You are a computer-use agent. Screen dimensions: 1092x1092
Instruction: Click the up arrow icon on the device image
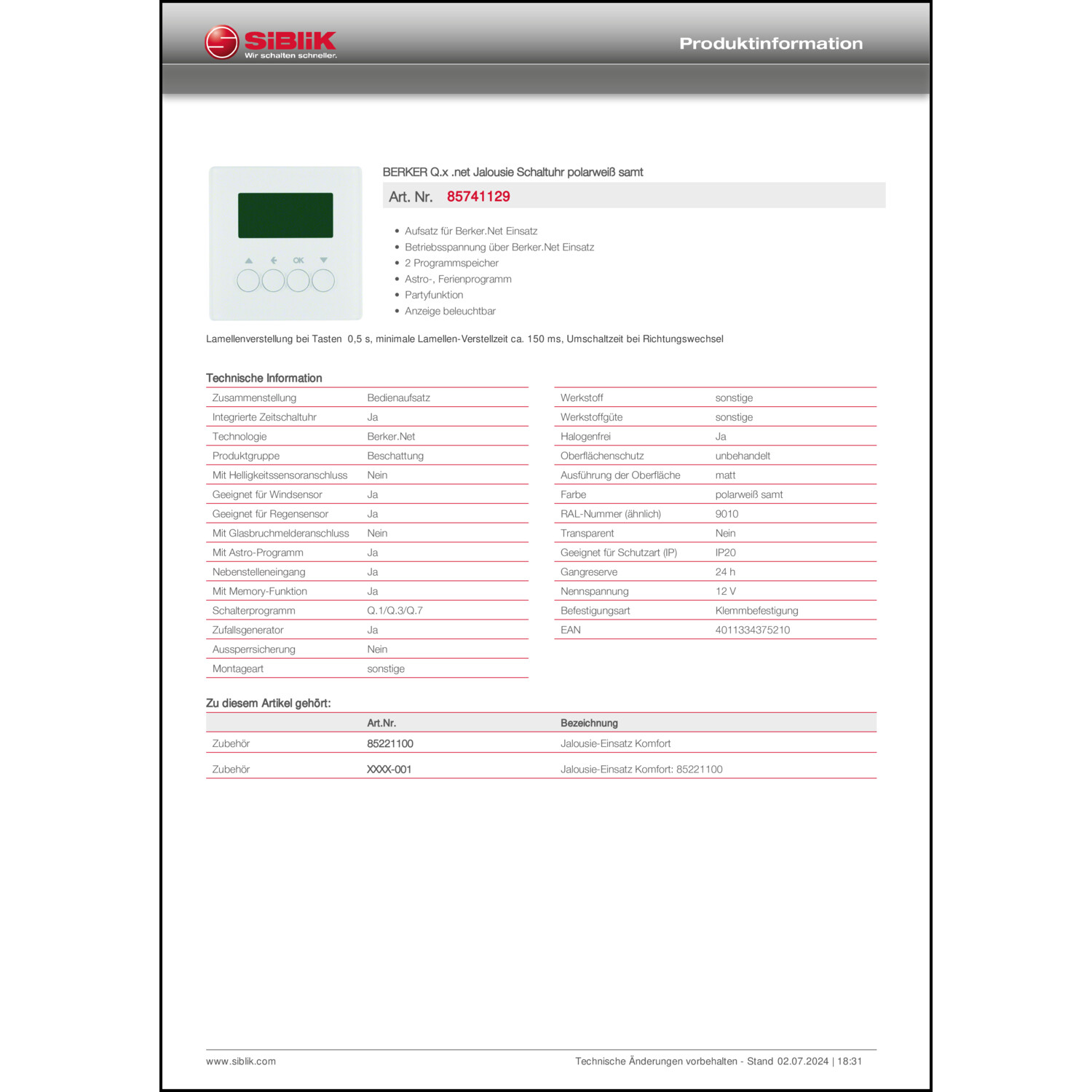click(249, 260)
